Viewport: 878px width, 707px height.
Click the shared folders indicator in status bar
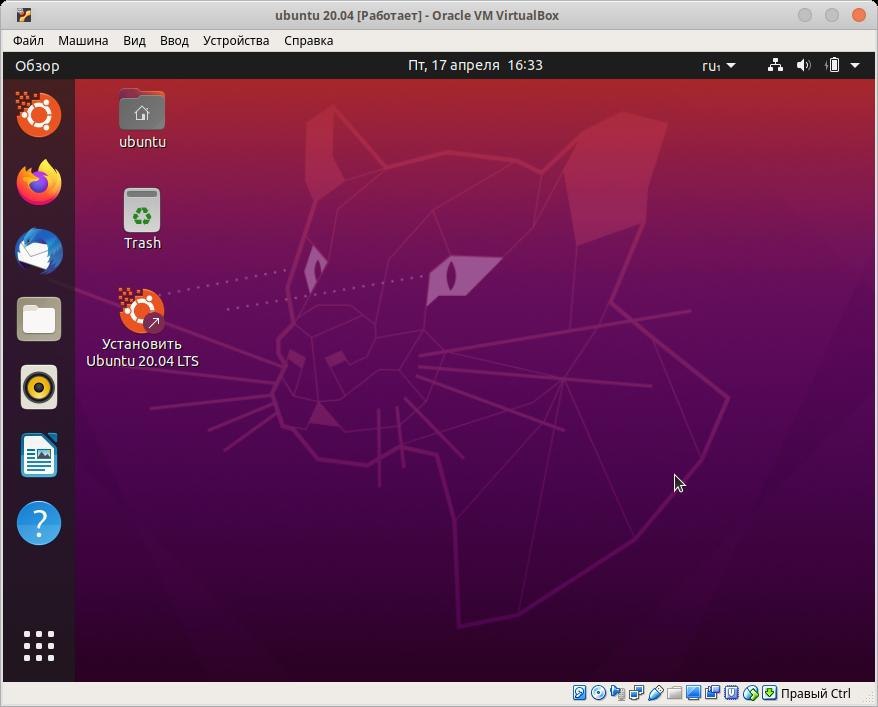coord(675,693)
